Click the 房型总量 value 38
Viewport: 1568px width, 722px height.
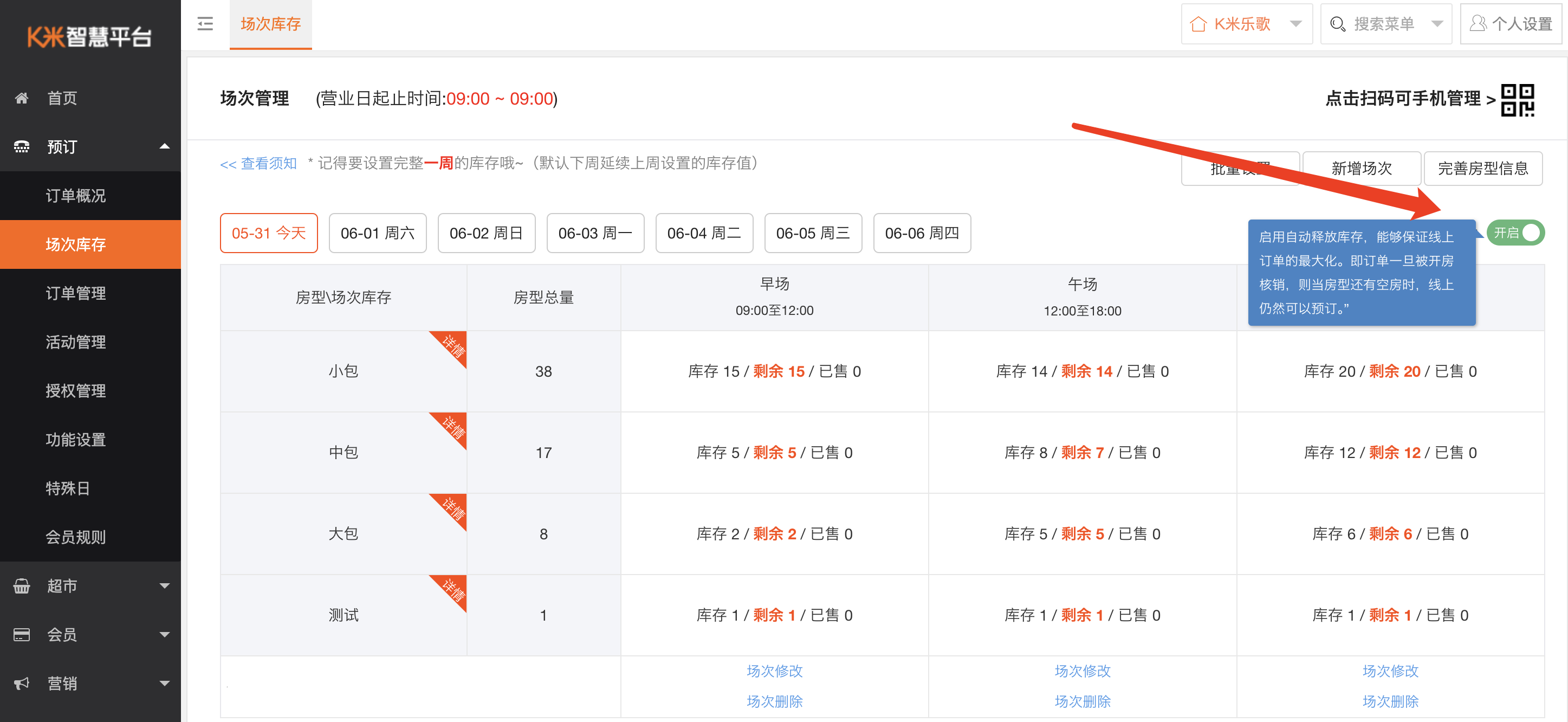pos(543,371)
